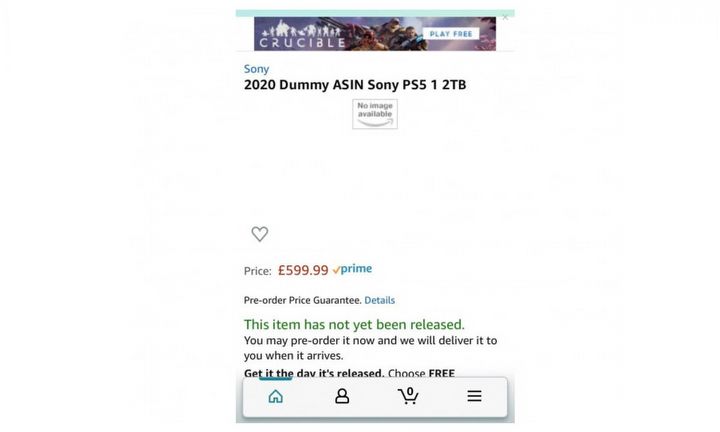Open the account profile icon
The image size is (720, 432).
342,396
